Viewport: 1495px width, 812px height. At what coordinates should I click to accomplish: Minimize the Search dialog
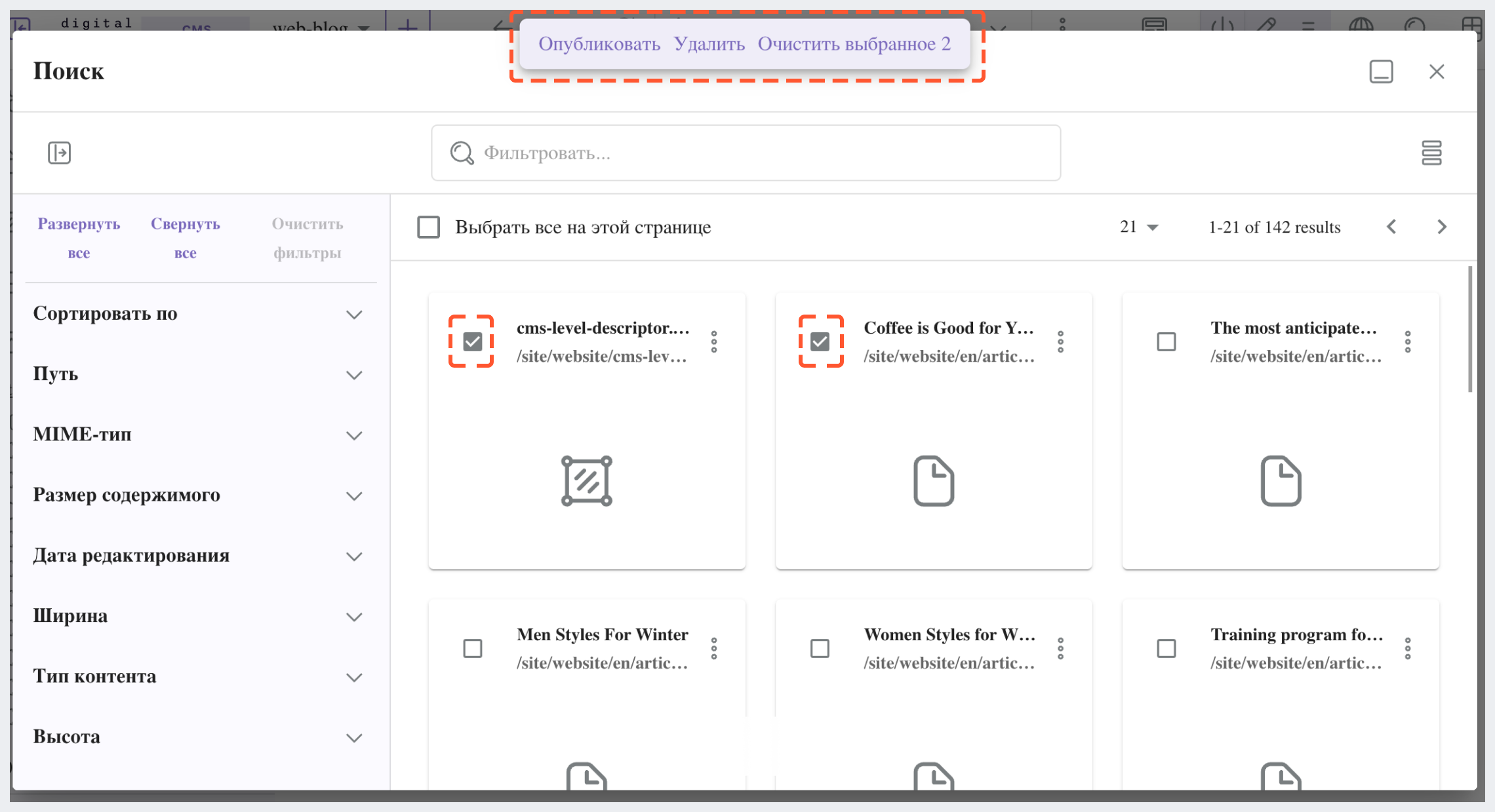click(1381, 71)
